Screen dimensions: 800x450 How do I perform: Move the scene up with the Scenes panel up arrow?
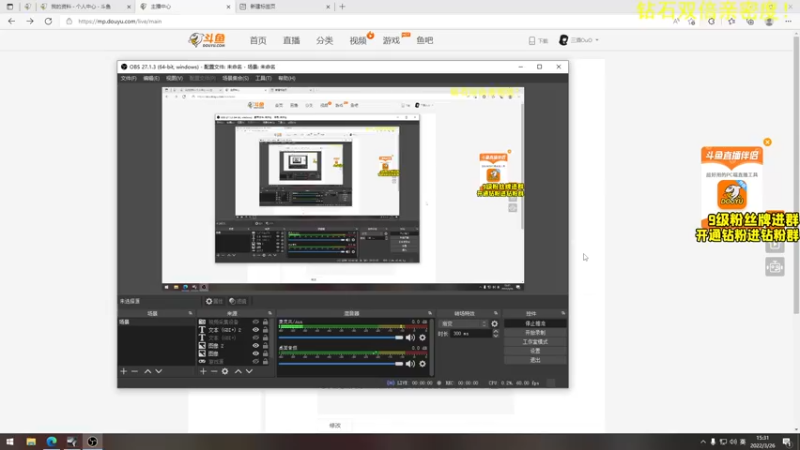click(x=147, y=371)
